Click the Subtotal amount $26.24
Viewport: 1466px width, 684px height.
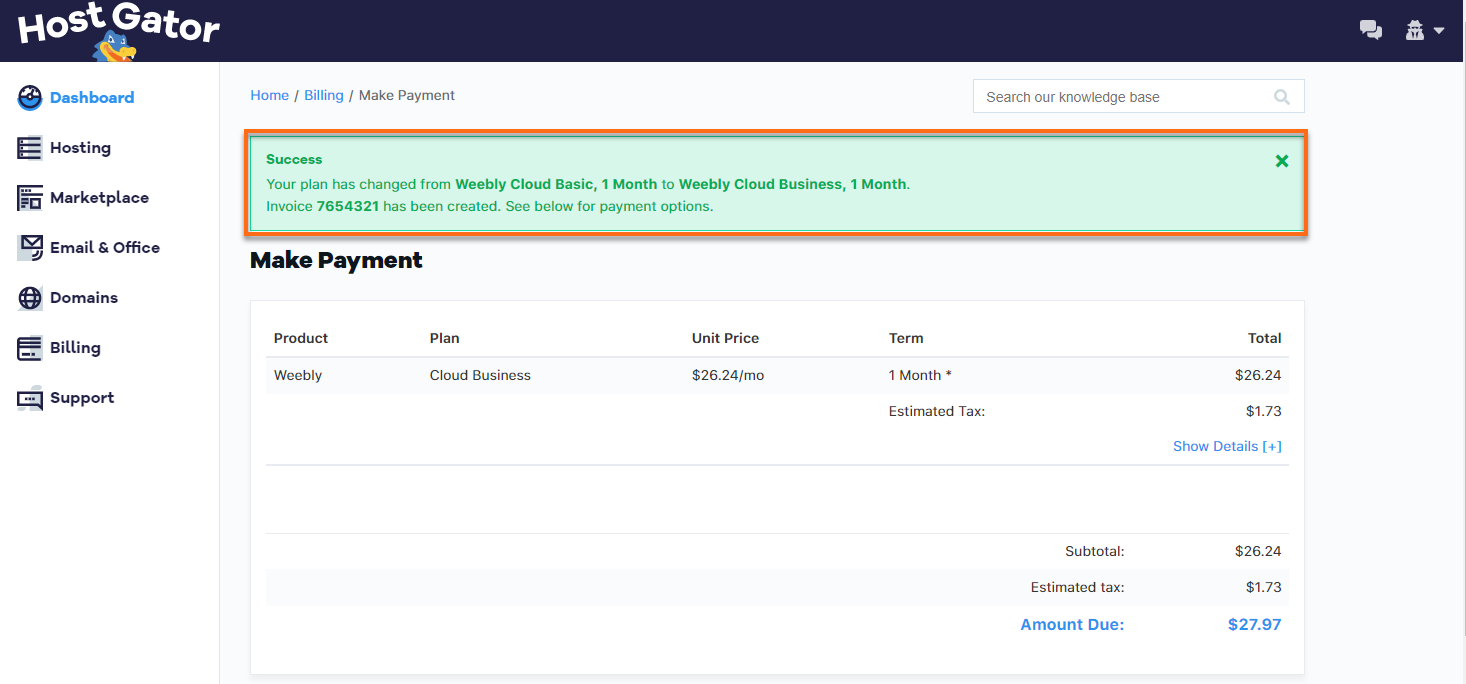[1258, 551]
